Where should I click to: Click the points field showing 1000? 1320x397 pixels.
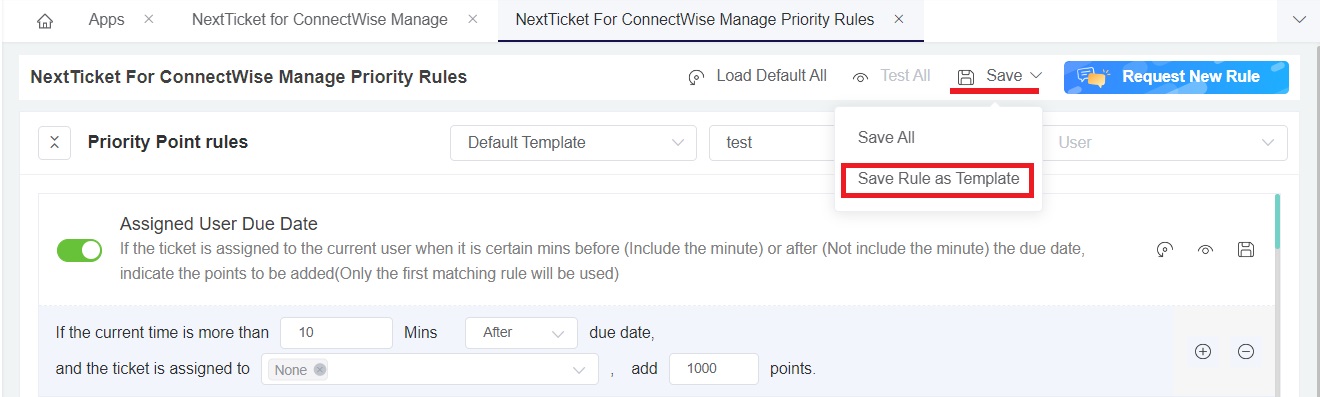(x=714, y=369)
